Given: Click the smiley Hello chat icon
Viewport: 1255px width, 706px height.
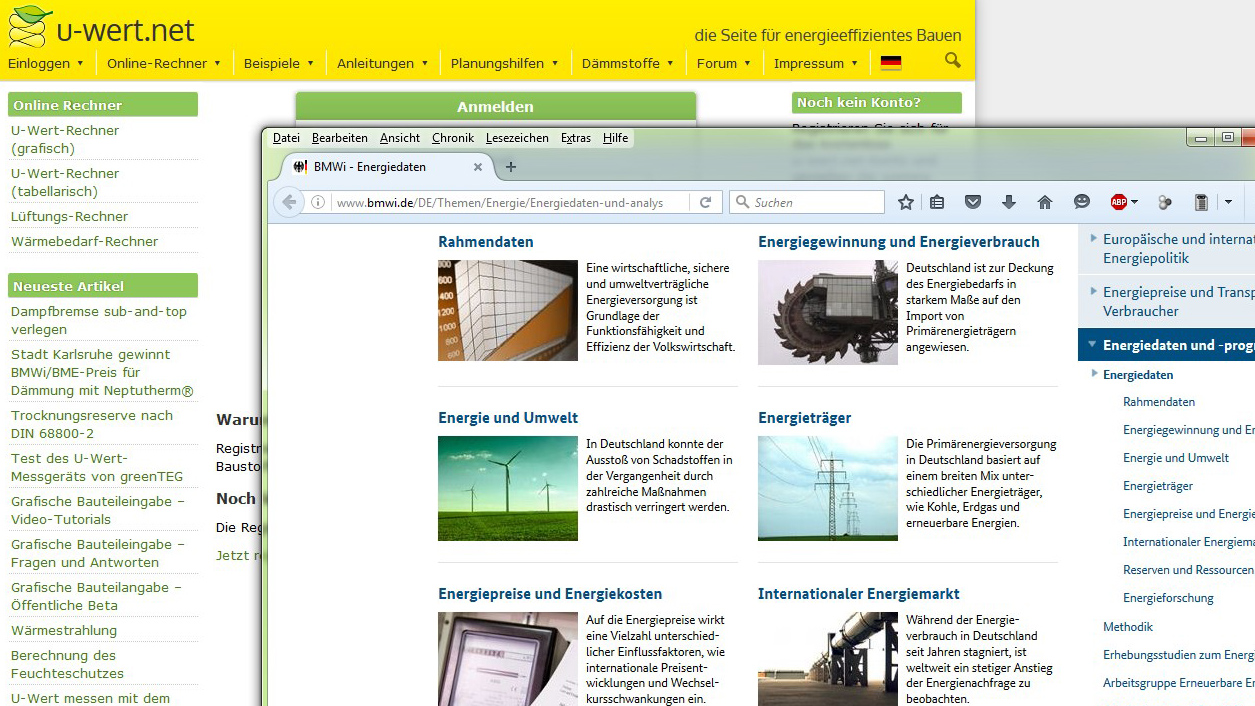Looking at the screenshot, I should click(x=1081, y=202).
